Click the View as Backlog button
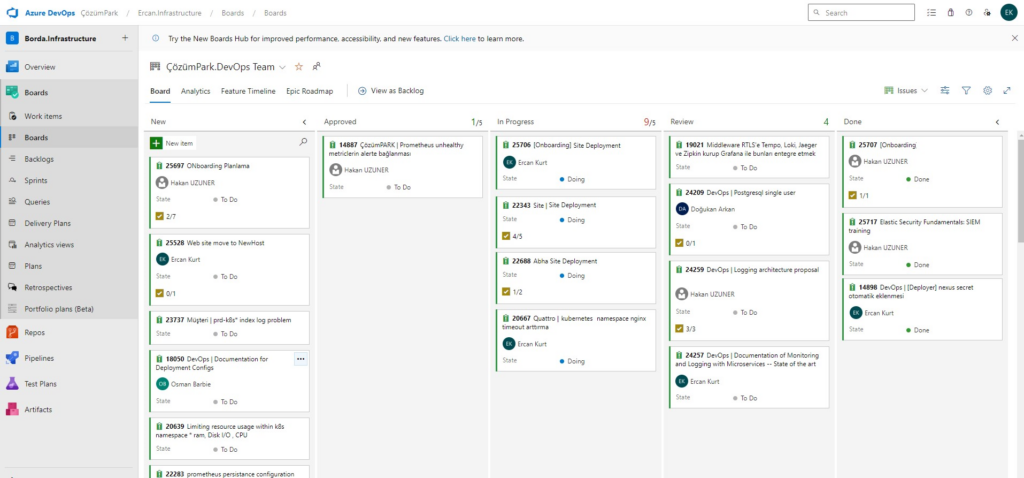The image size is (1024, 478). pyautogui.click(x=391, y=91)
